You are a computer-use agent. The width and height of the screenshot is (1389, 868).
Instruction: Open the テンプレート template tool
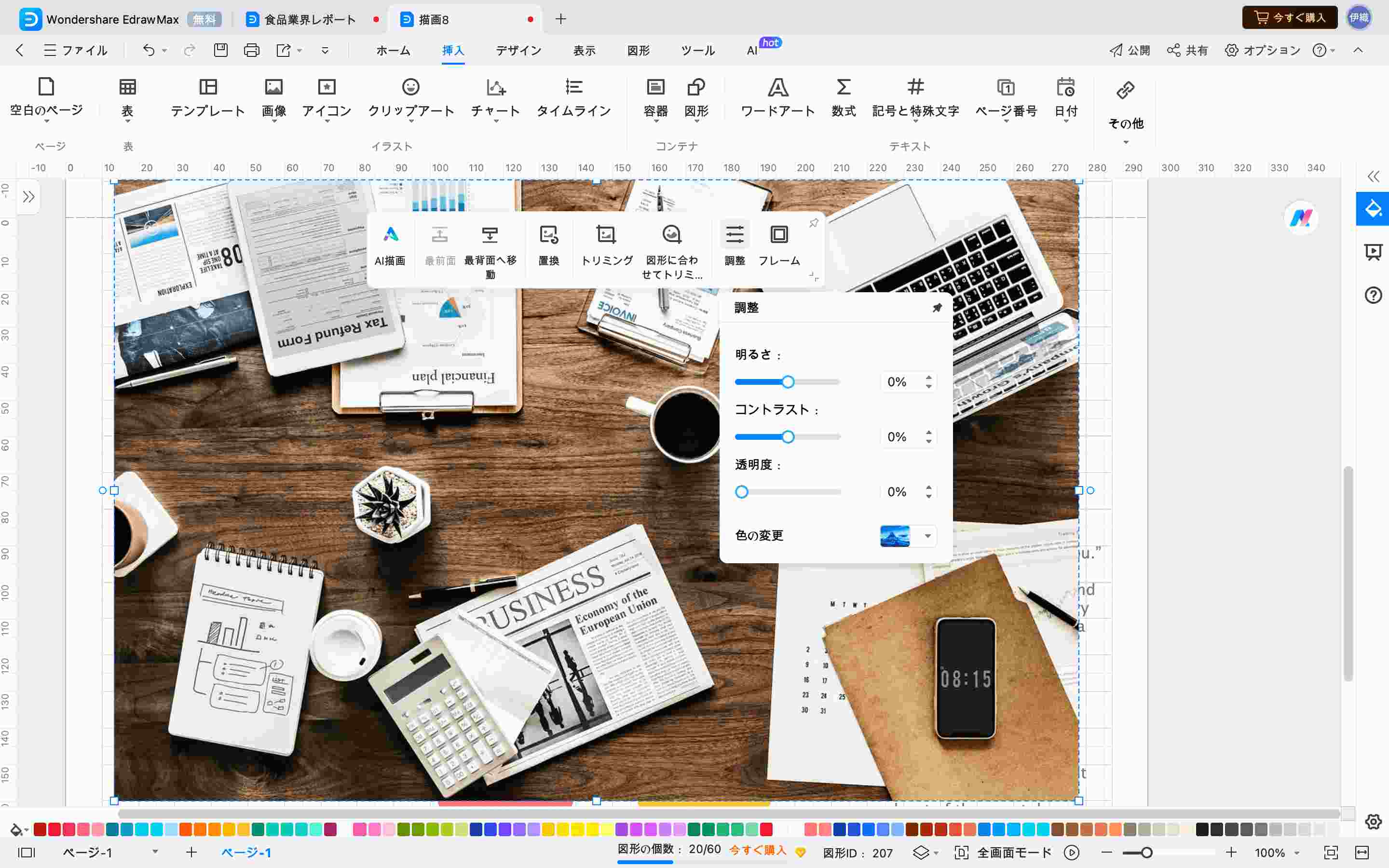click(208, 98)
